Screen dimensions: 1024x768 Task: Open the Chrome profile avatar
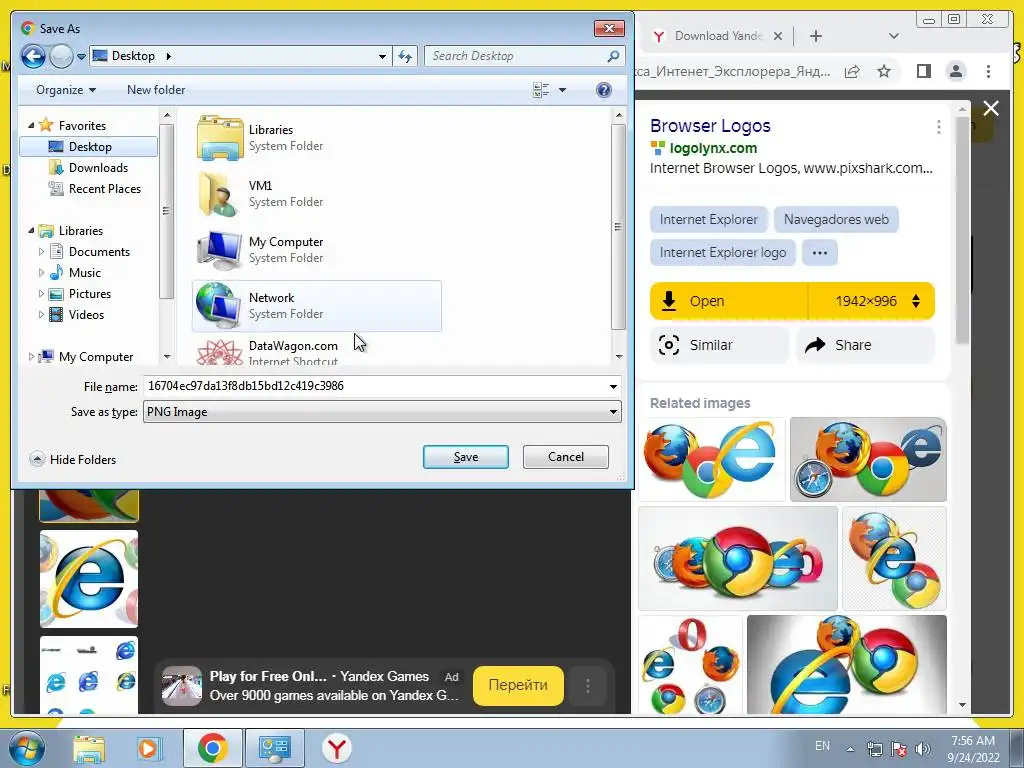tap(956, 71)
